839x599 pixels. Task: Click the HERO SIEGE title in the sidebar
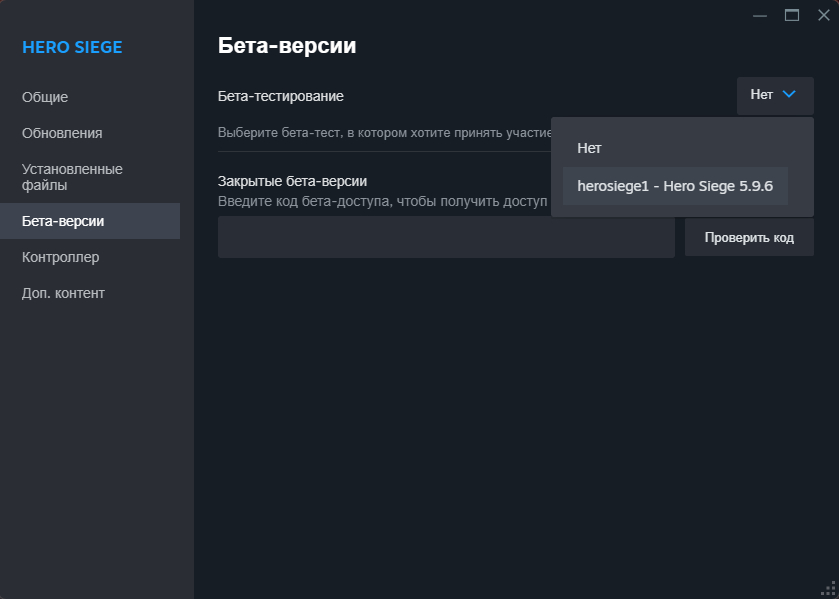point(72,47)
